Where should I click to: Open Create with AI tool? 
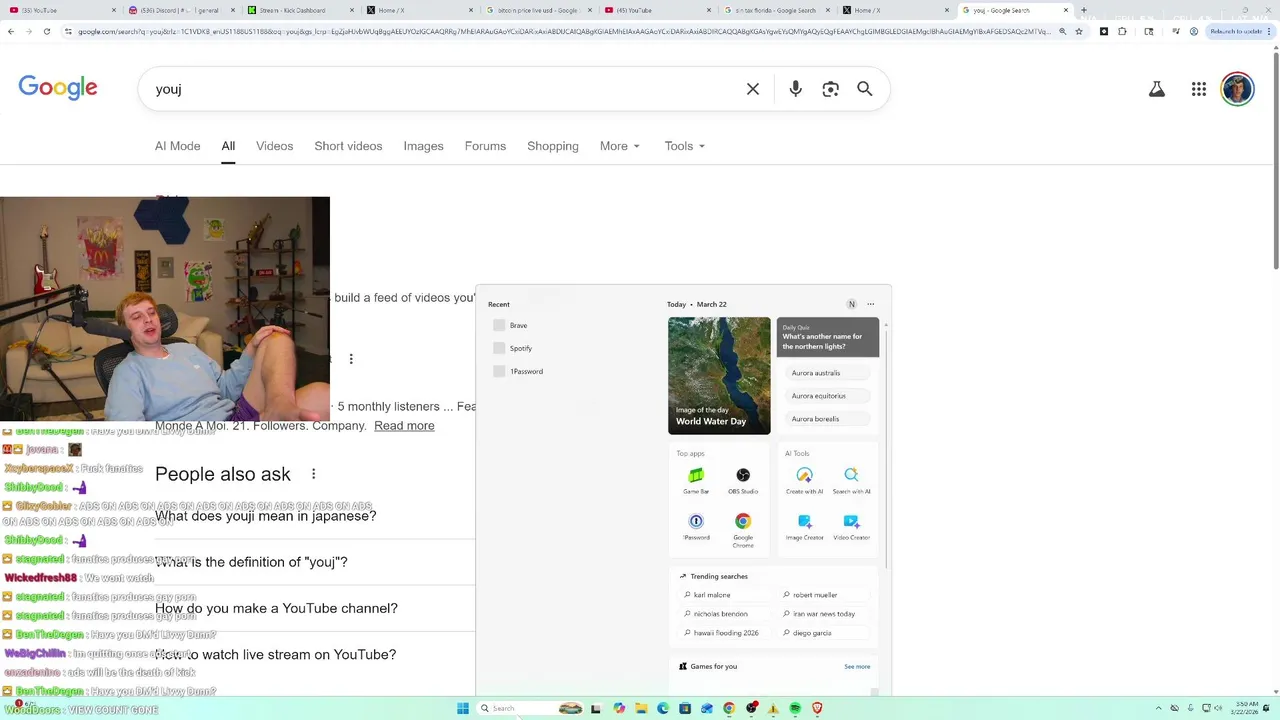coord(804,480)
